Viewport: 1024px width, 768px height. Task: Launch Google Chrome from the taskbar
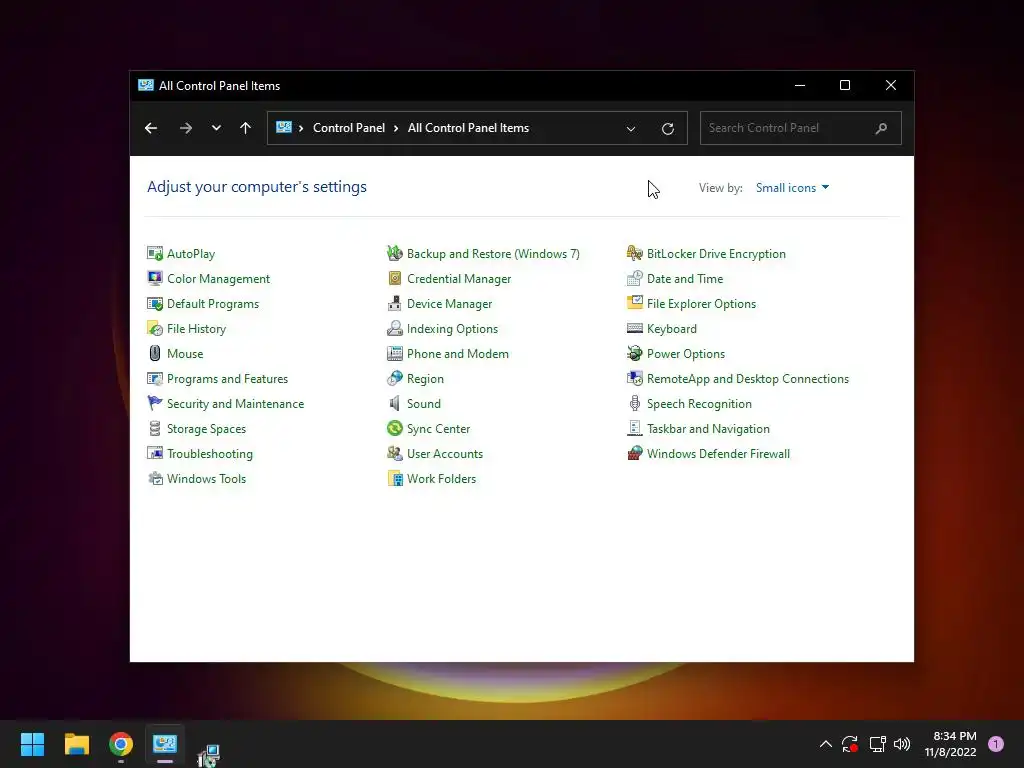pyautogui.click(x=121, y=744)
